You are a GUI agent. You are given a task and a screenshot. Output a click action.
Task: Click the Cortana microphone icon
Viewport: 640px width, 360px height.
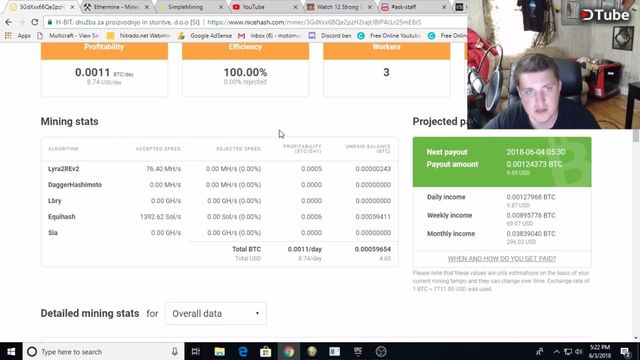(175, 351)
